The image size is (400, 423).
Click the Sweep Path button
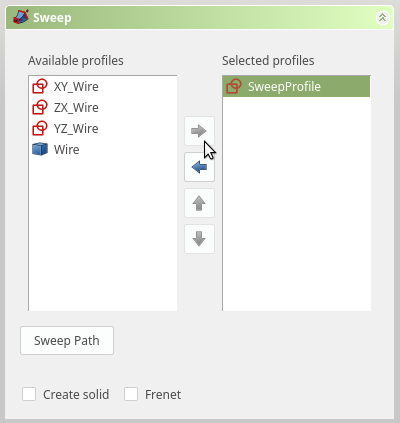(x=67, y=340)
